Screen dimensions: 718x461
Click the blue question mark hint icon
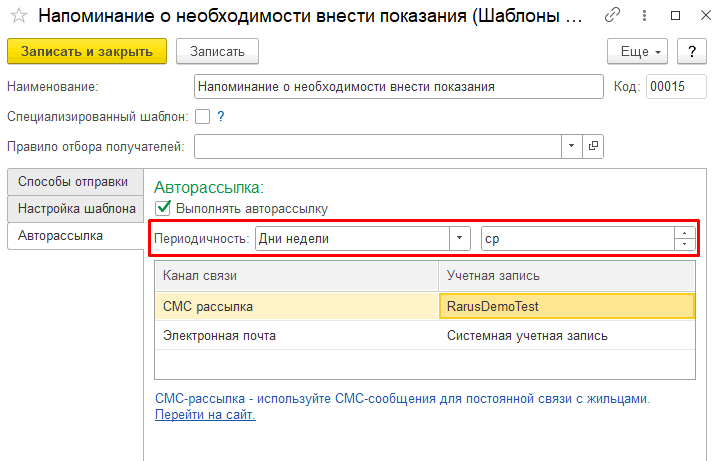221,116
